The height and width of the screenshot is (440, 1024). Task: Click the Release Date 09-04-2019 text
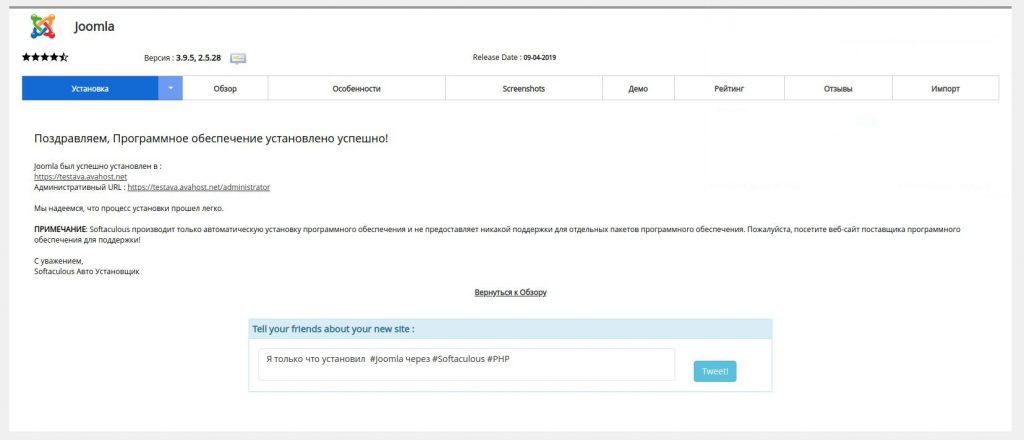click(515, 57)
